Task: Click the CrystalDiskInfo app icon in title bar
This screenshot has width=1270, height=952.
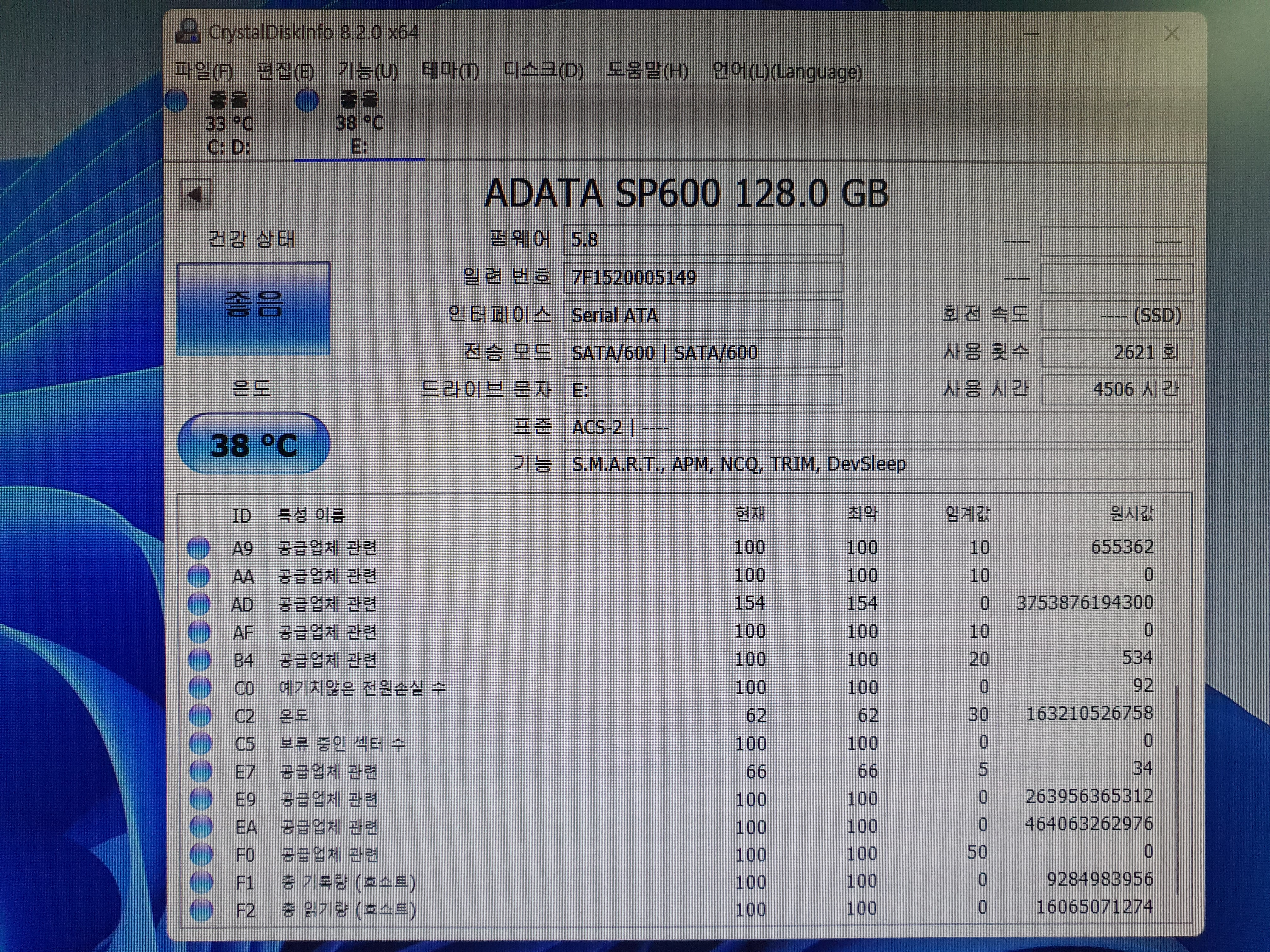Action: 188,31
